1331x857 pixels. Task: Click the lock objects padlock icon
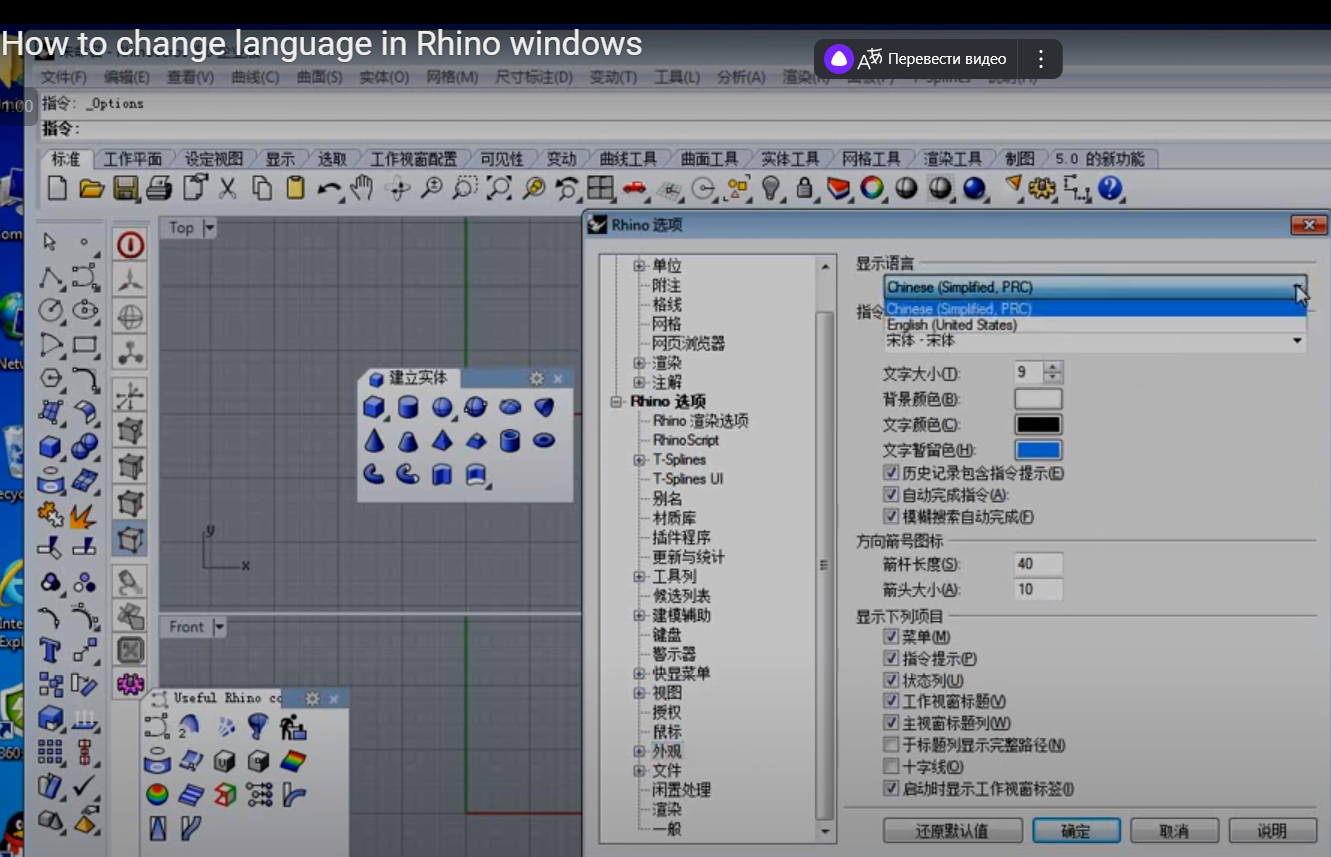coord(804,188)
